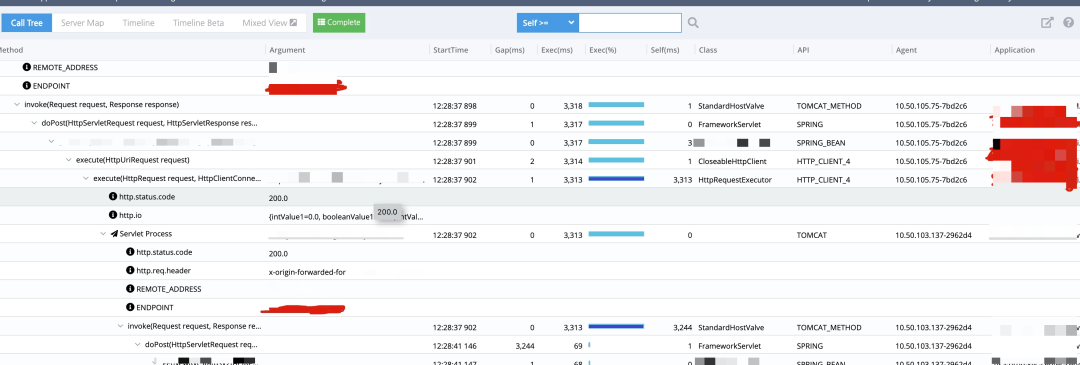Image resolution: width=1080 pixels, height=365 pixels.
Task: Open the 'Self >=' filter dropdown
Action: [547, 23]
